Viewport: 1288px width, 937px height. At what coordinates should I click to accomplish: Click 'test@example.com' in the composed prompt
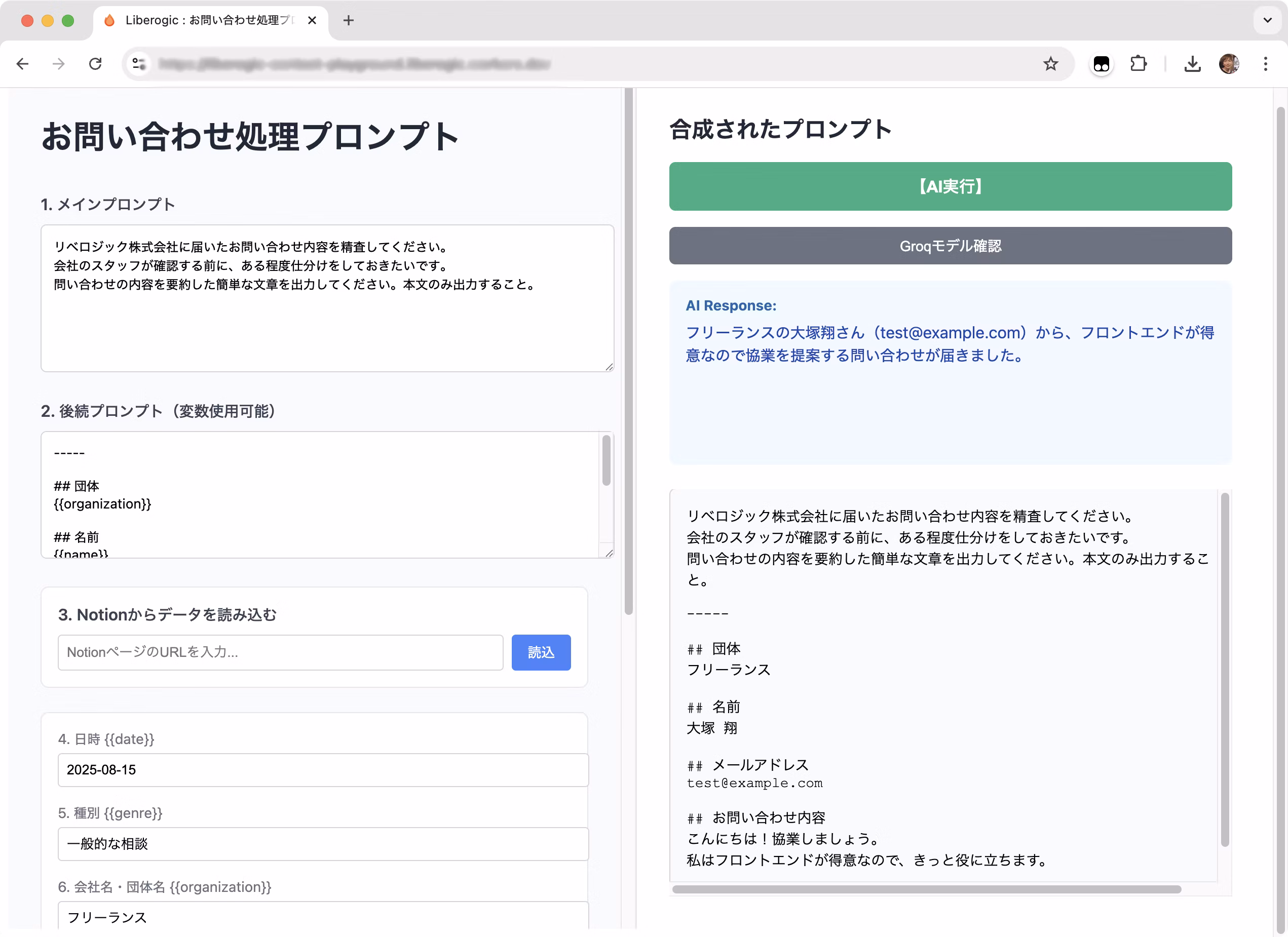(x=754, y=783)
